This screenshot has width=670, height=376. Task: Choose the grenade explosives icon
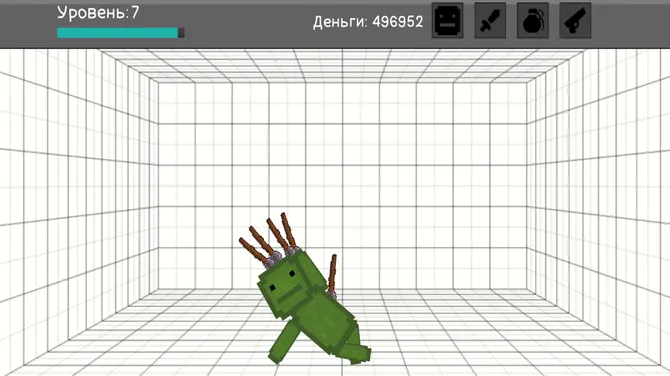click(x=533, y=21)
